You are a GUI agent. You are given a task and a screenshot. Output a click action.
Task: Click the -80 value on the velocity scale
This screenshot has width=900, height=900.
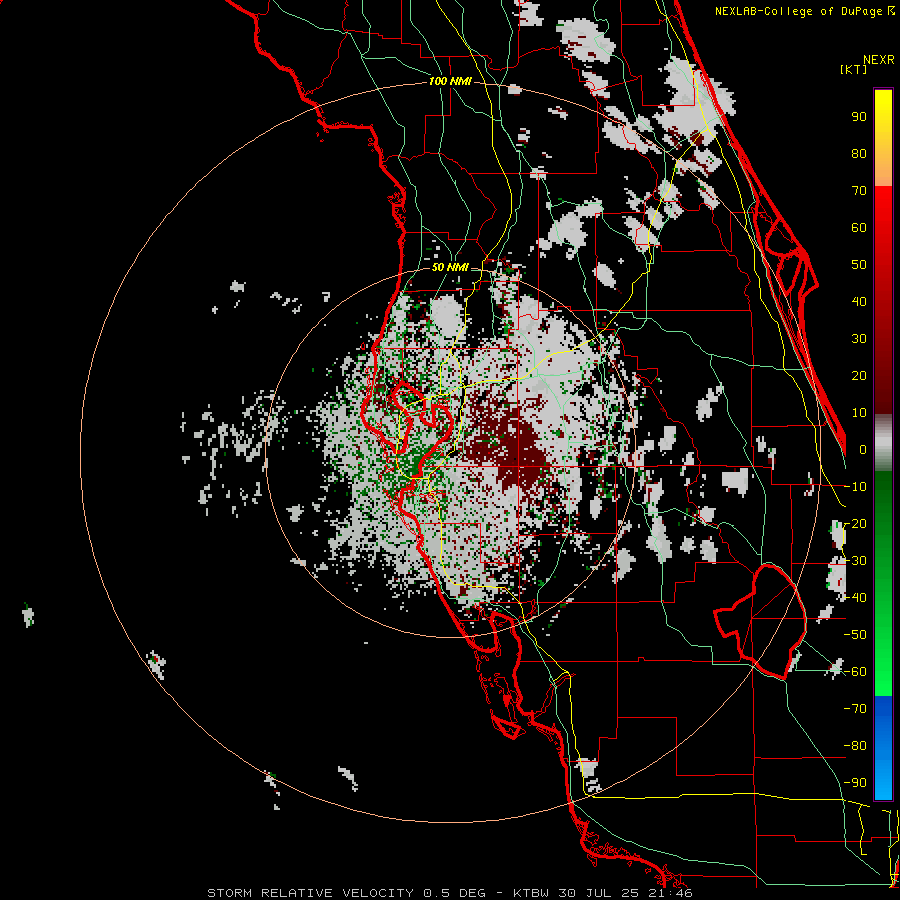click(855, 746)
